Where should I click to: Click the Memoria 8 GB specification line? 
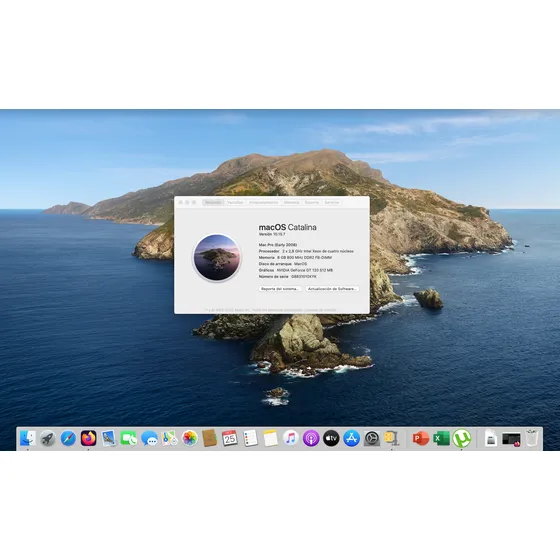(295, 258)
